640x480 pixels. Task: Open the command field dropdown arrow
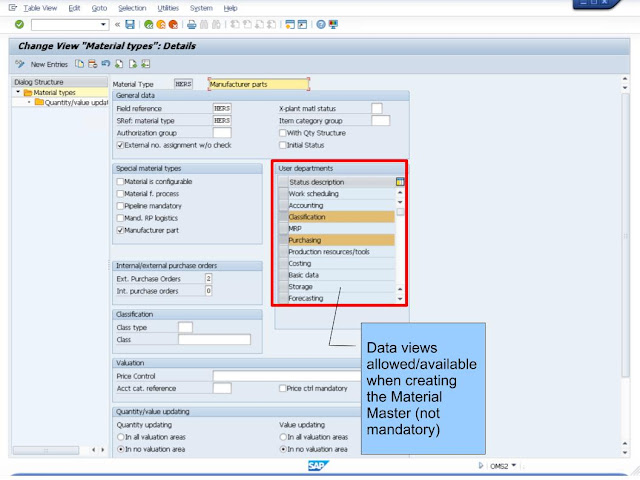coord(103,24)
